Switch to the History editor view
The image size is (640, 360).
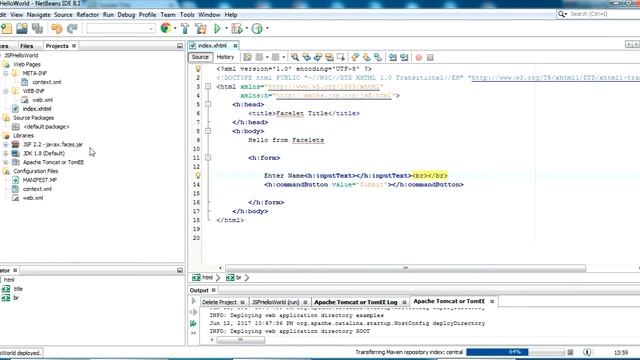point(225,57)
